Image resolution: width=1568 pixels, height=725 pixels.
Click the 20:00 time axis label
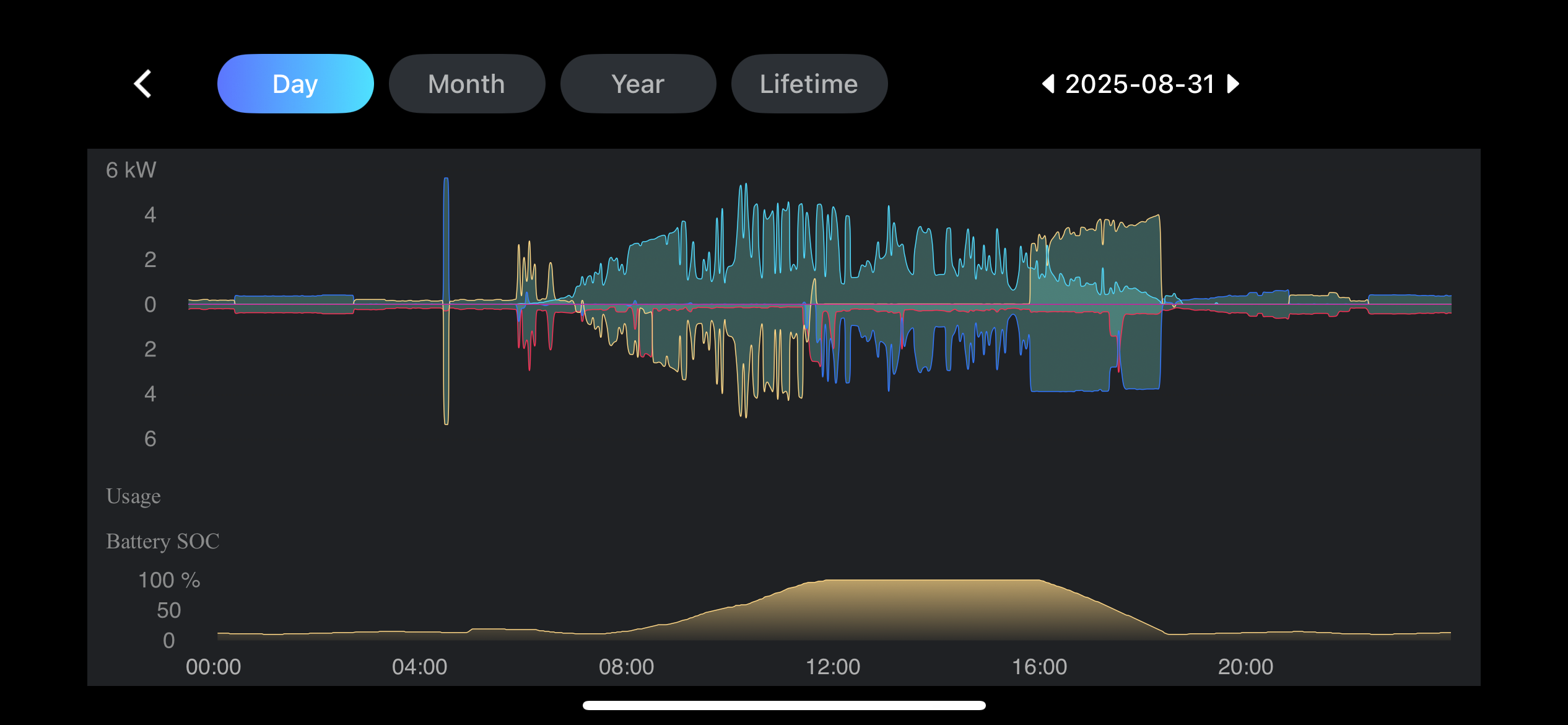tap(1245, 667)
